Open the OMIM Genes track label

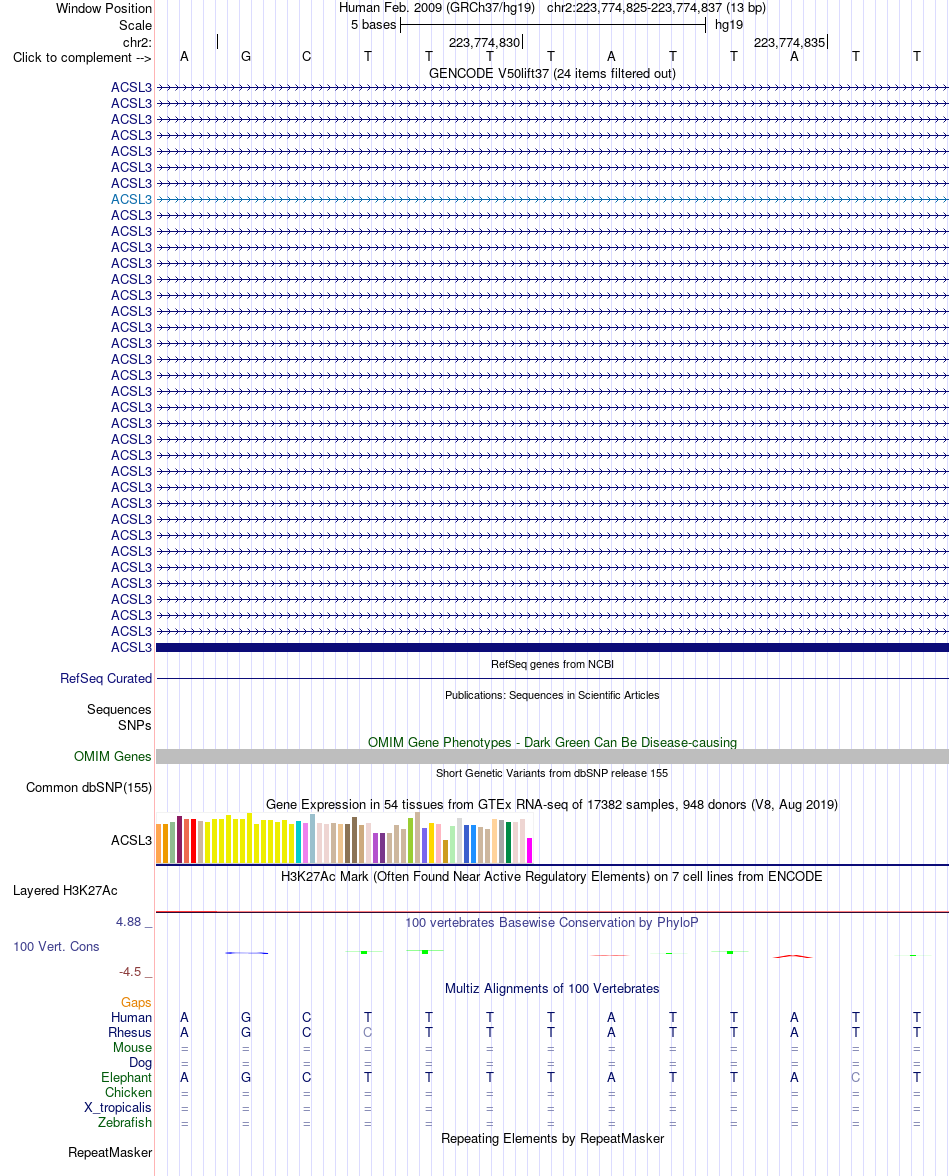112,757
